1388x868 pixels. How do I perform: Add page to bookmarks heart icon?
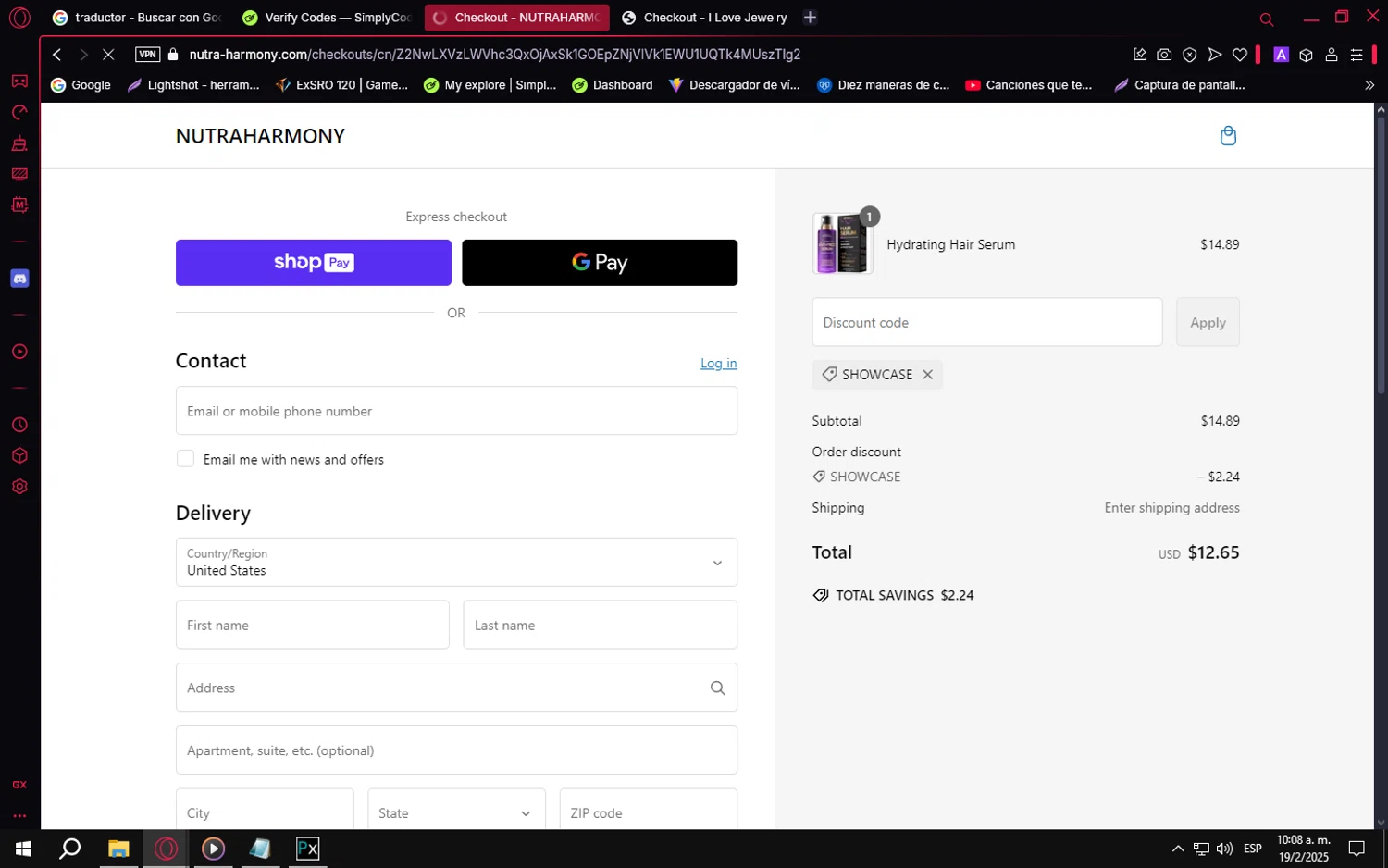(x=1240, y=55)
